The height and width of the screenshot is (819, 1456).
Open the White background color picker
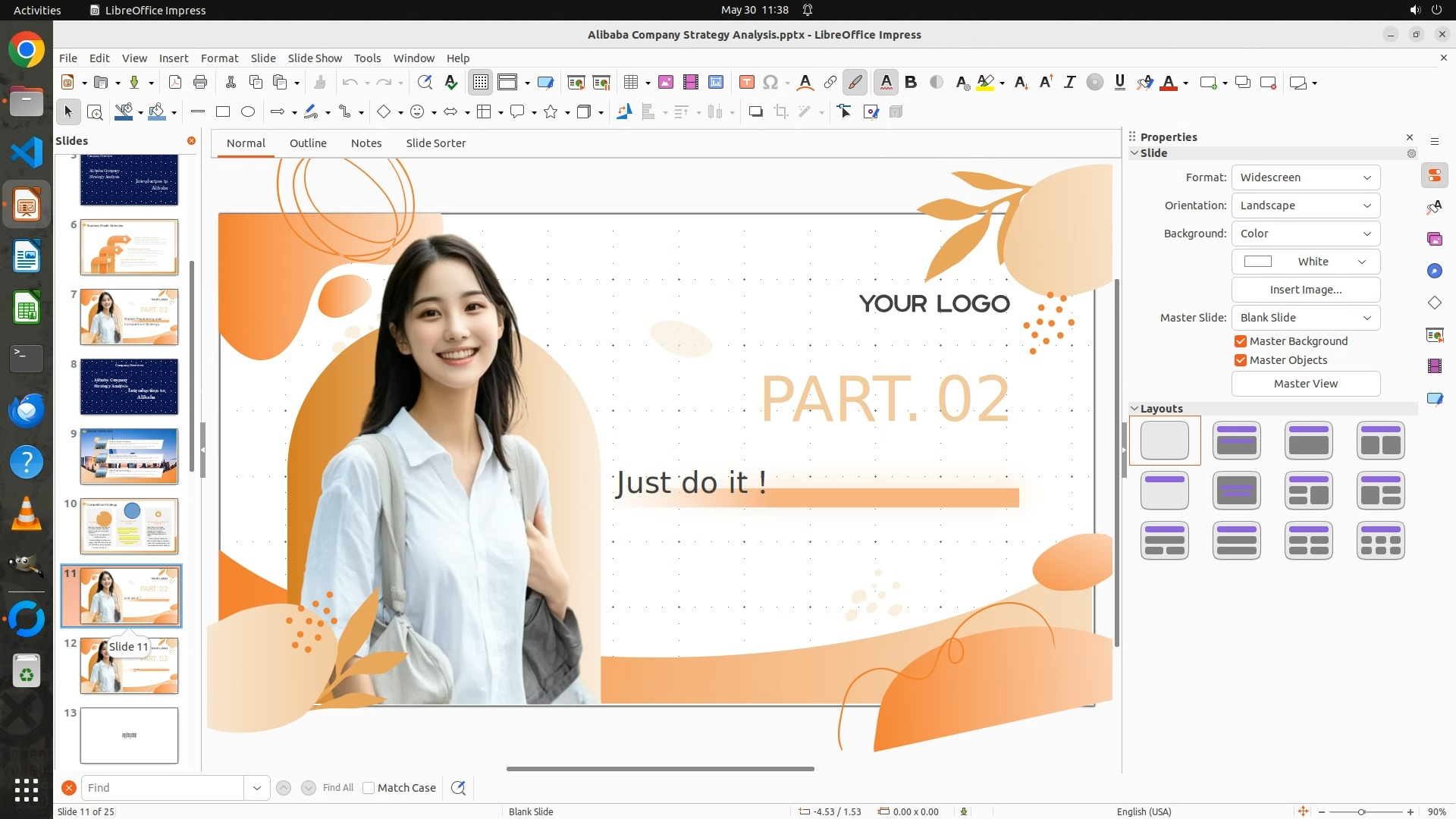click(1305, 262)
